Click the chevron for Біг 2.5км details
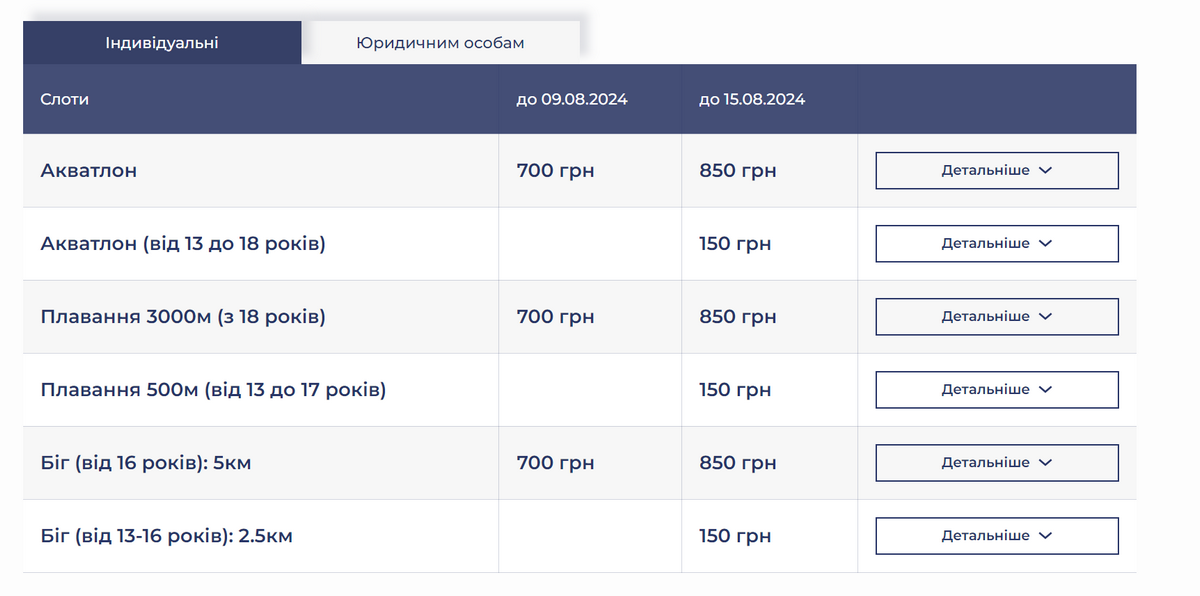 [x=1046, y=536]
